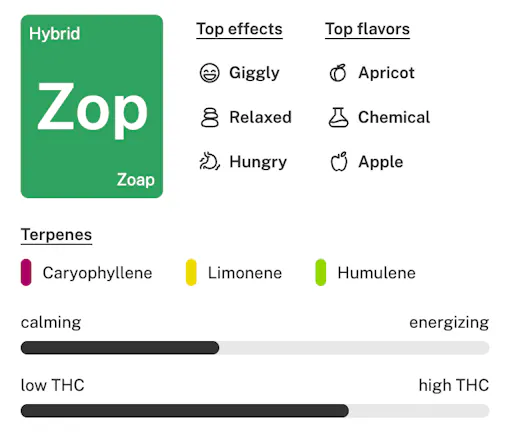Click the Hungry stomach icon
510x441 pixels.
pyautogui.click(x=210, y=161)
